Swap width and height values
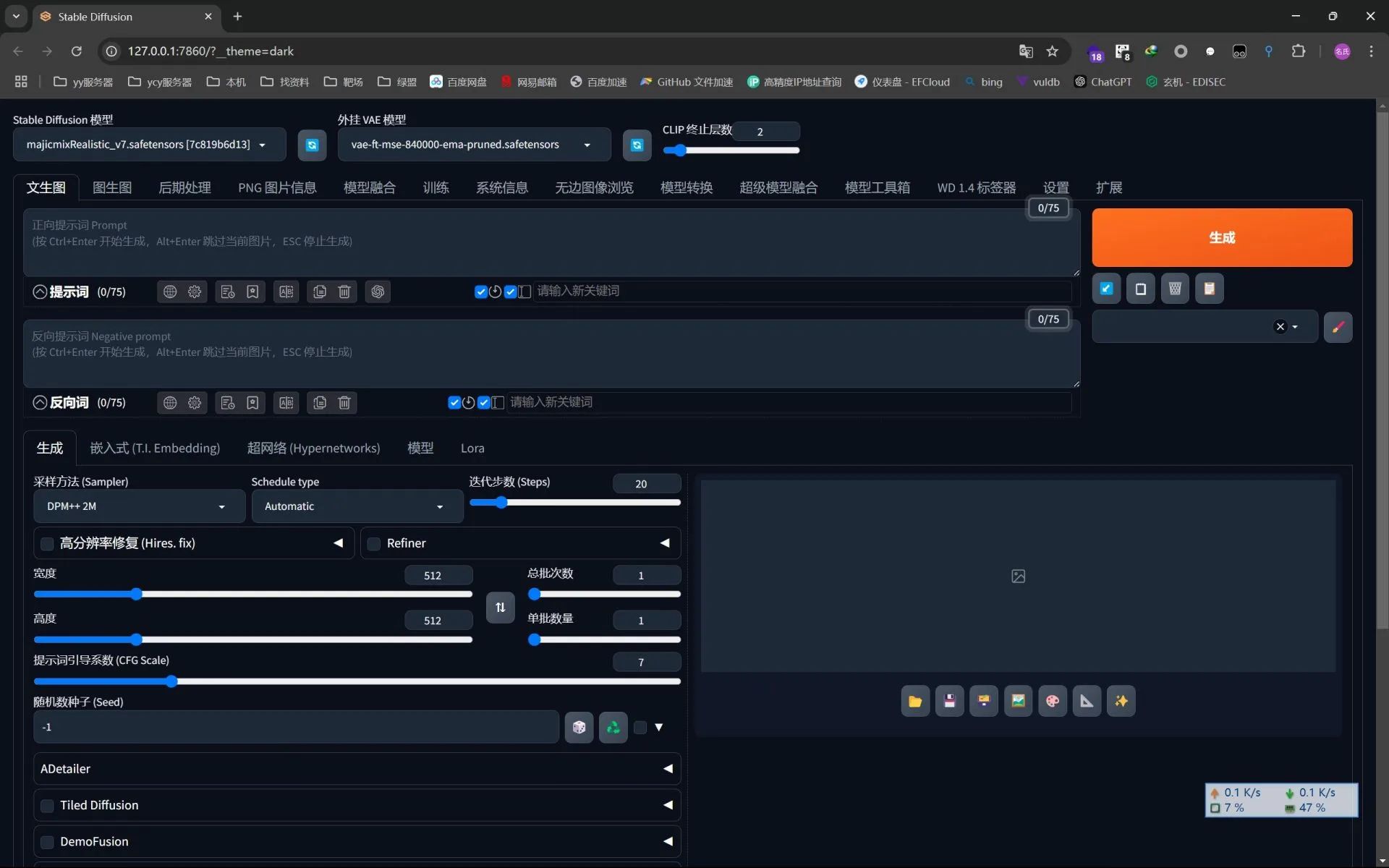This screenshot has width=1389, height=868. pyautogui.click(x=500, y=607)
